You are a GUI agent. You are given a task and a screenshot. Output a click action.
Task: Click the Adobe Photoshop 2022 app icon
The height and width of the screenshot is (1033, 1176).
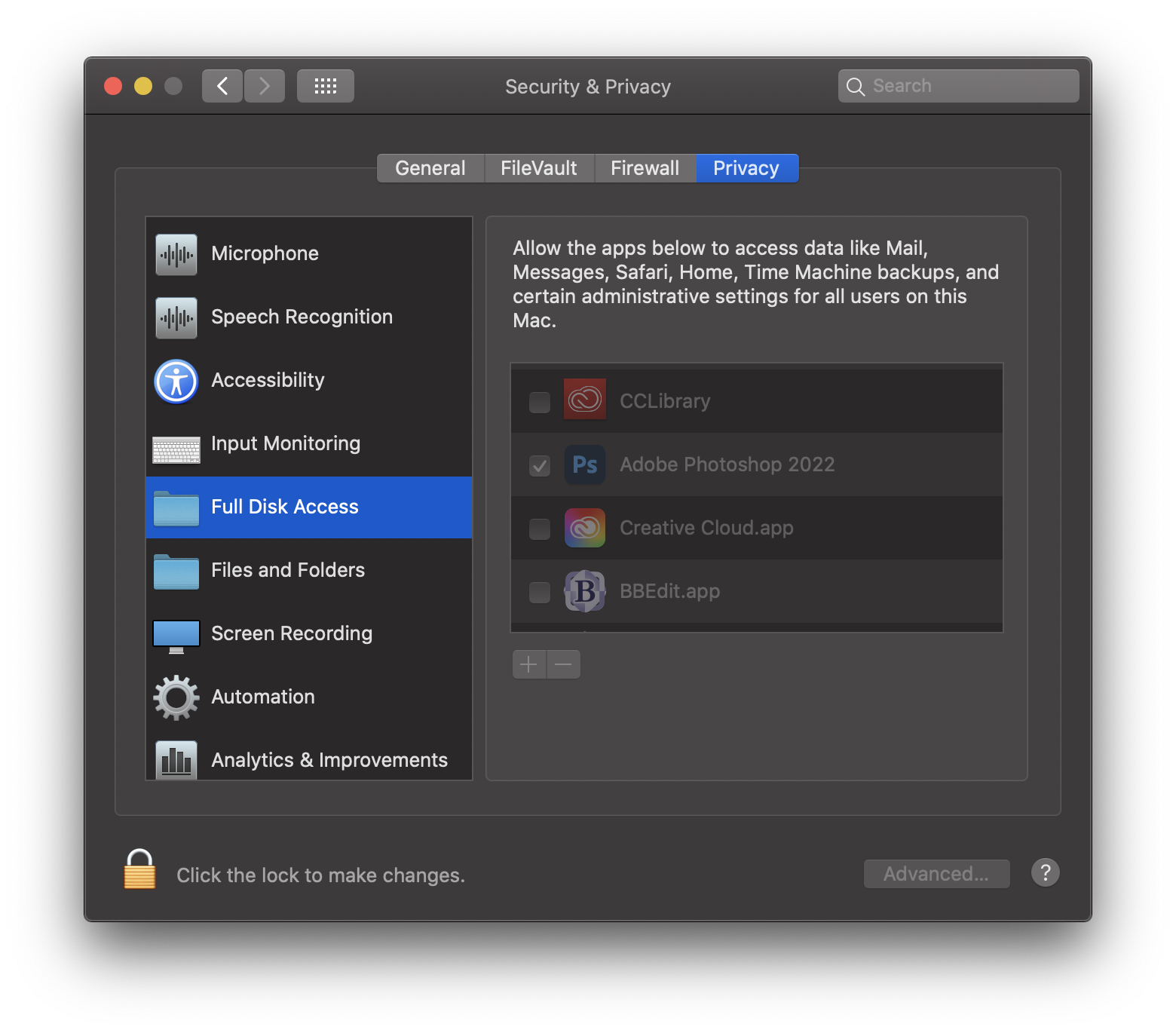coord(584,465)
